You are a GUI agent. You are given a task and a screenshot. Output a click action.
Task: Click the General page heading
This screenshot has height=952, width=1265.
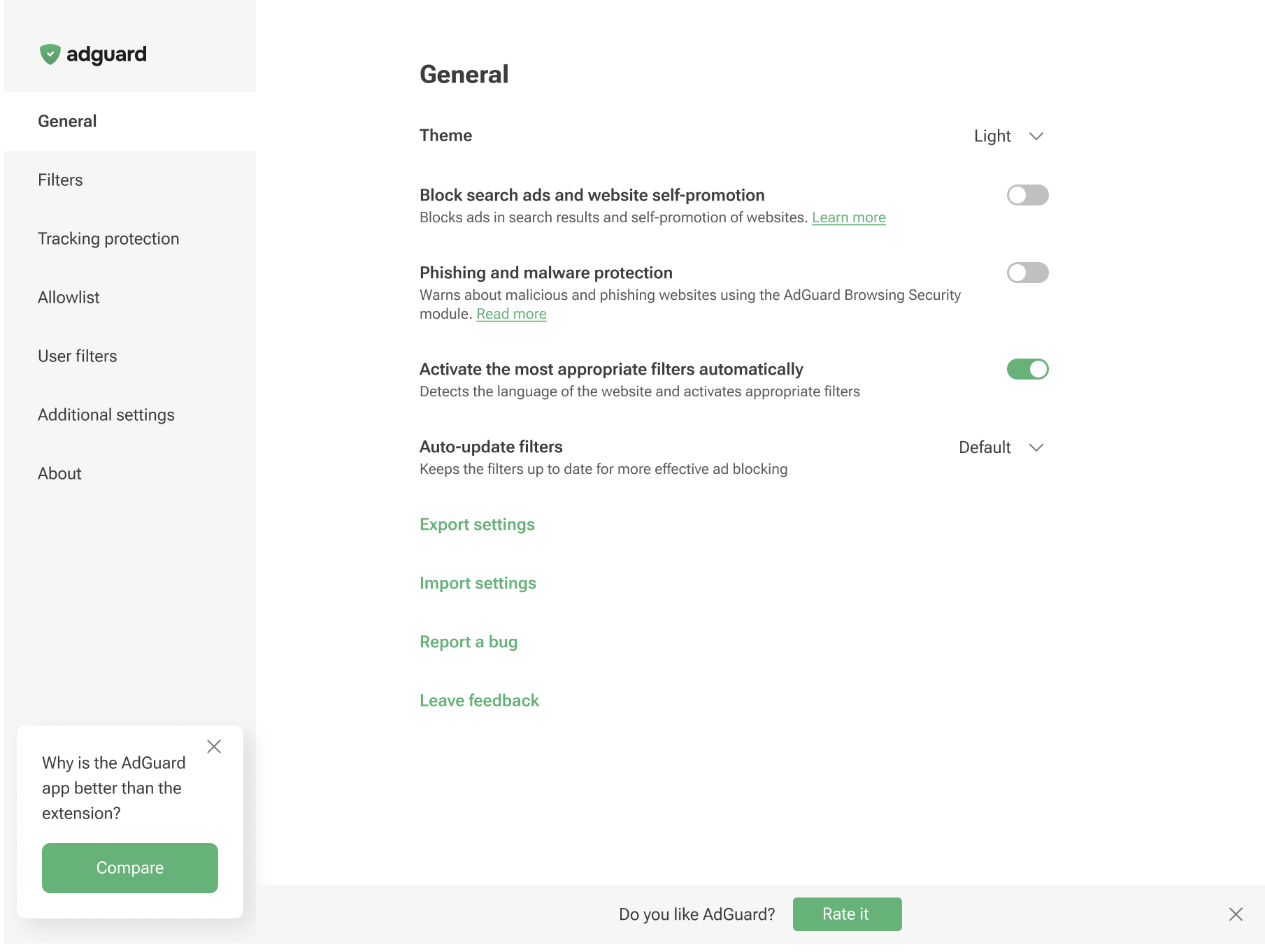464,75
